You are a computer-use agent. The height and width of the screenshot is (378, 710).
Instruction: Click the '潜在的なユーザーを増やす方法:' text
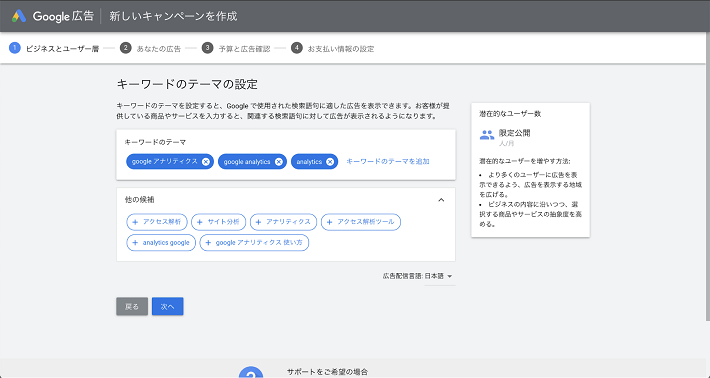click(525, 161)
